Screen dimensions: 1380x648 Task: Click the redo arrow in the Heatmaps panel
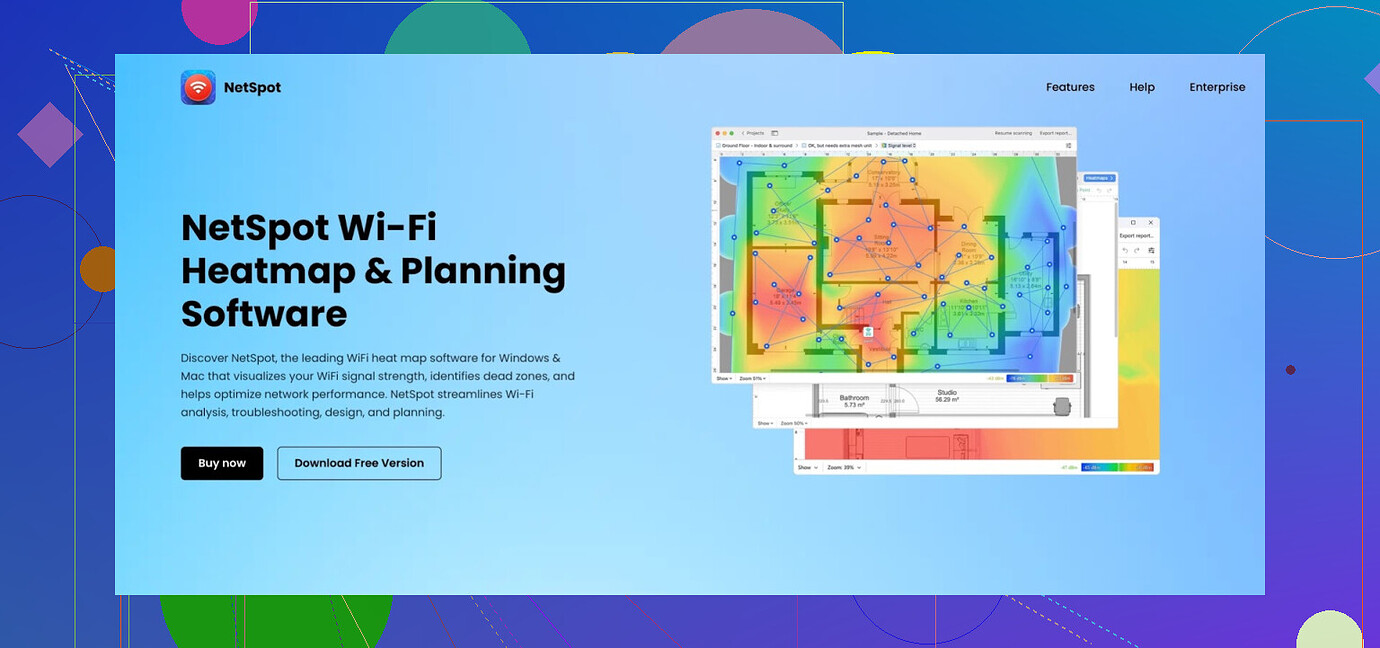[x=1109, y=190]
